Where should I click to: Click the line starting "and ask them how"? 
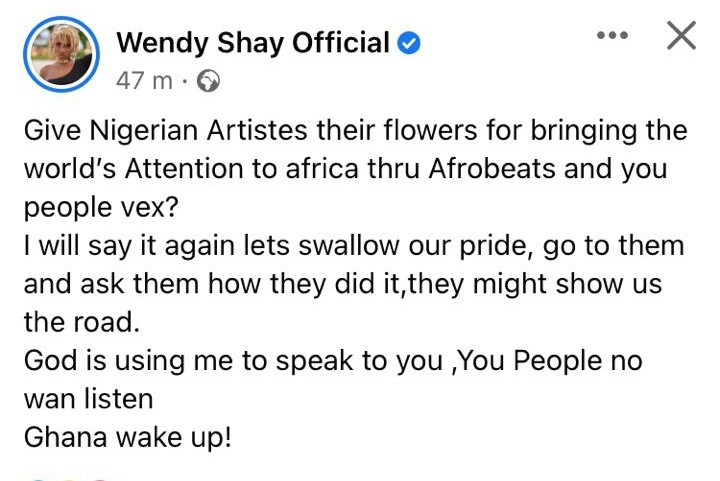343,284
